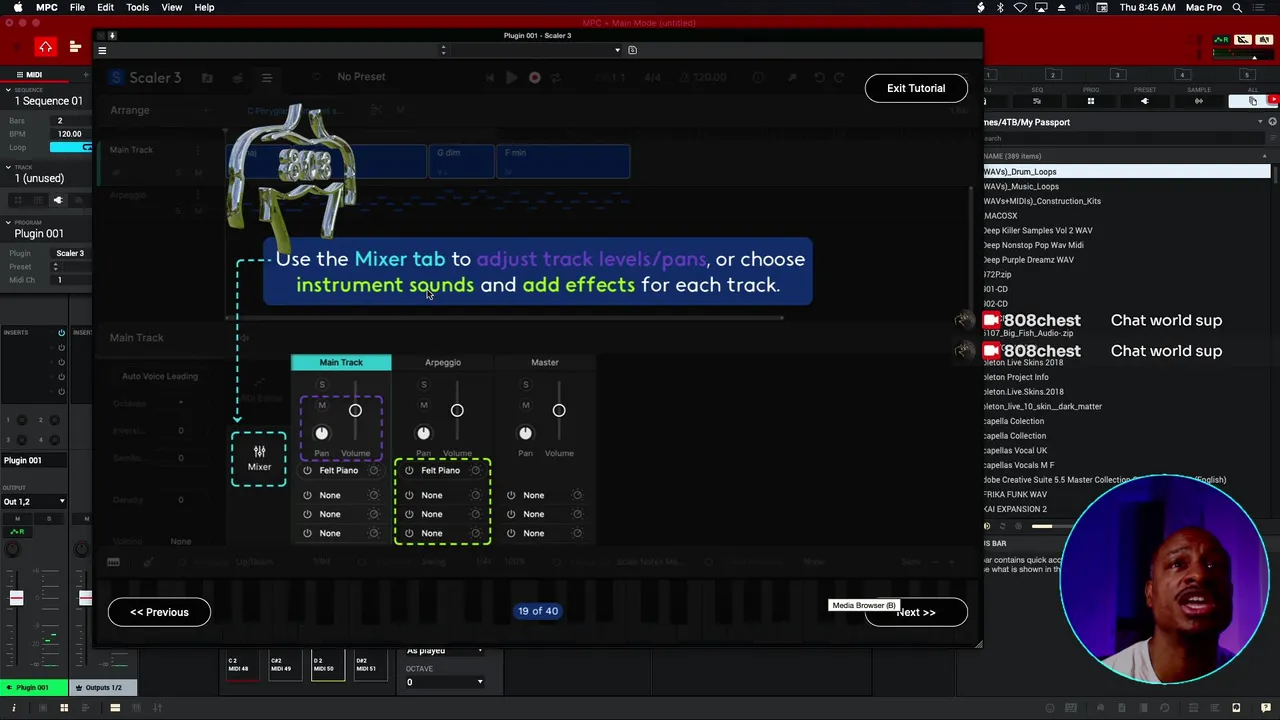Viewport: 1280px width, 720px height.
Task: Open Scaler 3 browse folder icon
Action: point(207,78)
